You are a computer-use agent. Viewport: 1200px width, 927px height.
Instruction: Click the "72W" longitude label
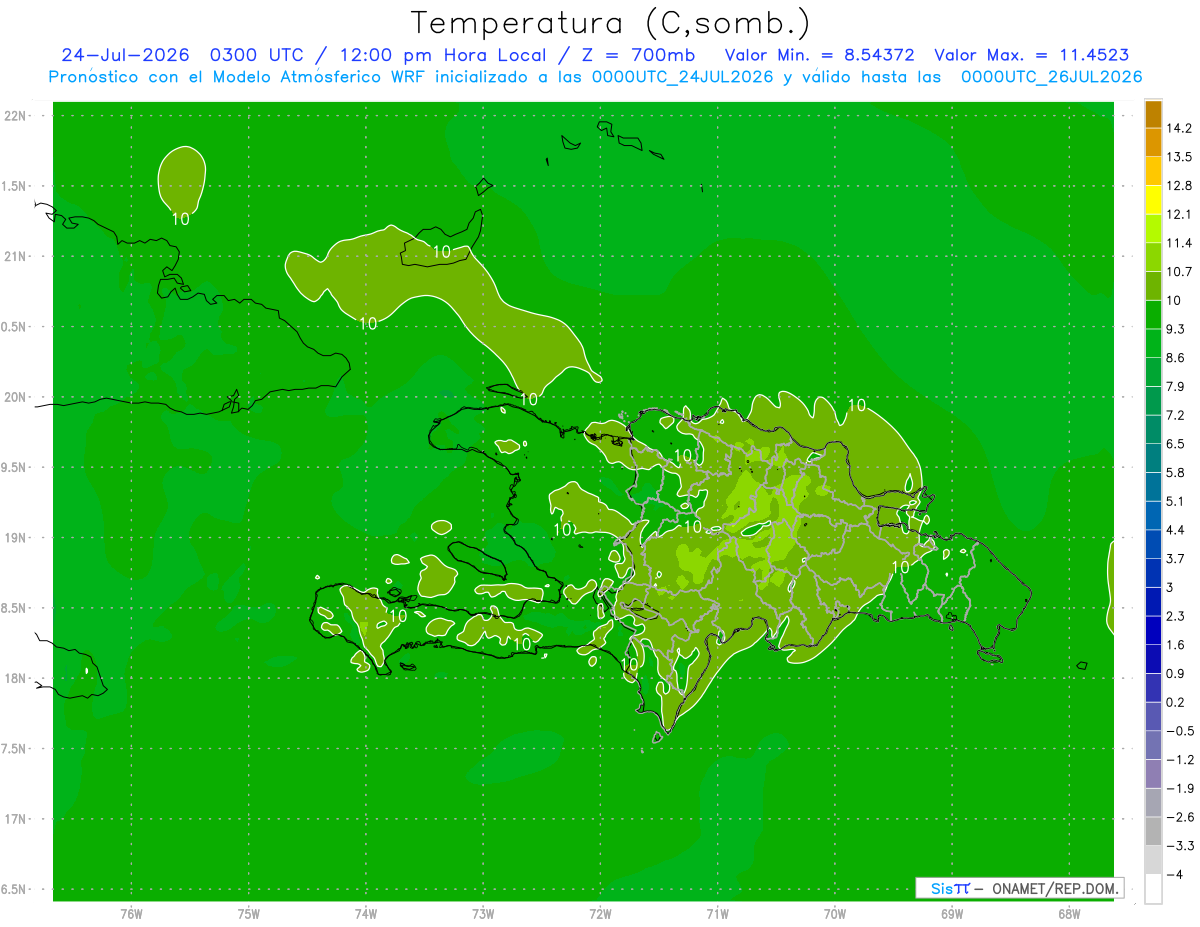(600, 913)
